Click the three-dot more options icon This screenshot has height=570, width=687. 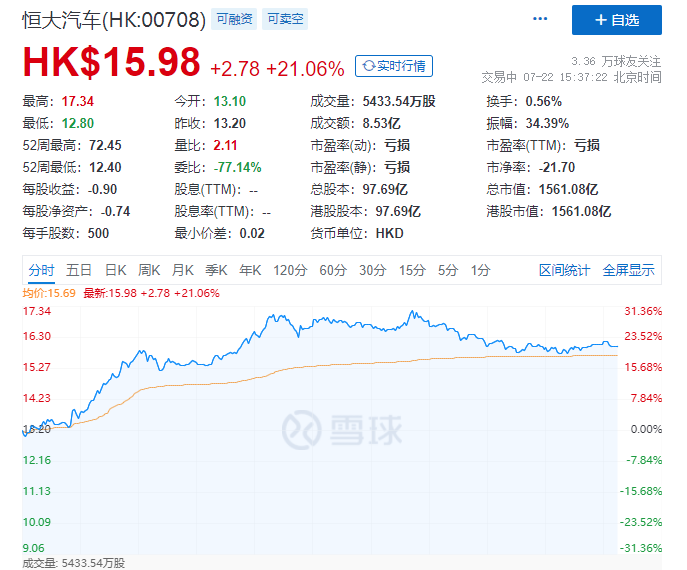point(540,20)
